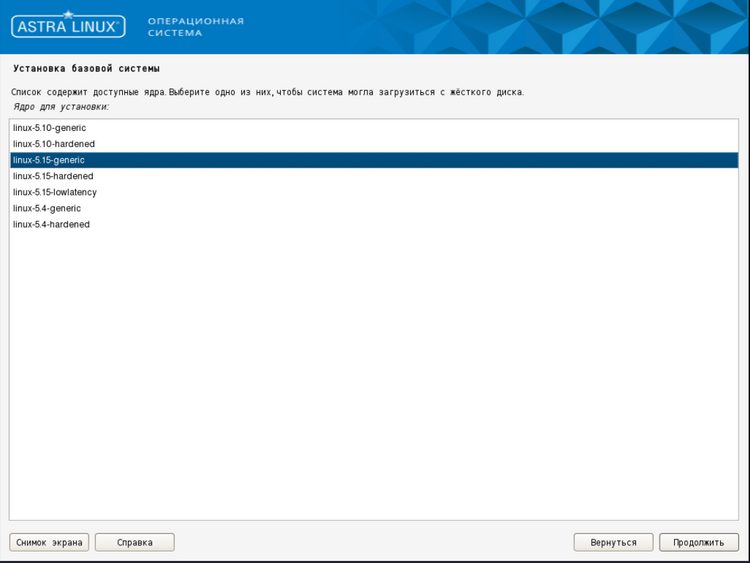This screenshot has width=750, height=563.
Task: Select the linux-5.10-generic kernel
Action: (50, 128)
